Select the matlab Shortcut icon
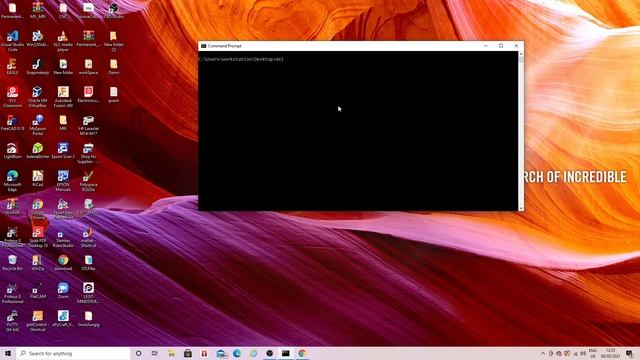This screenshot has height=360, width=640. 88,237
